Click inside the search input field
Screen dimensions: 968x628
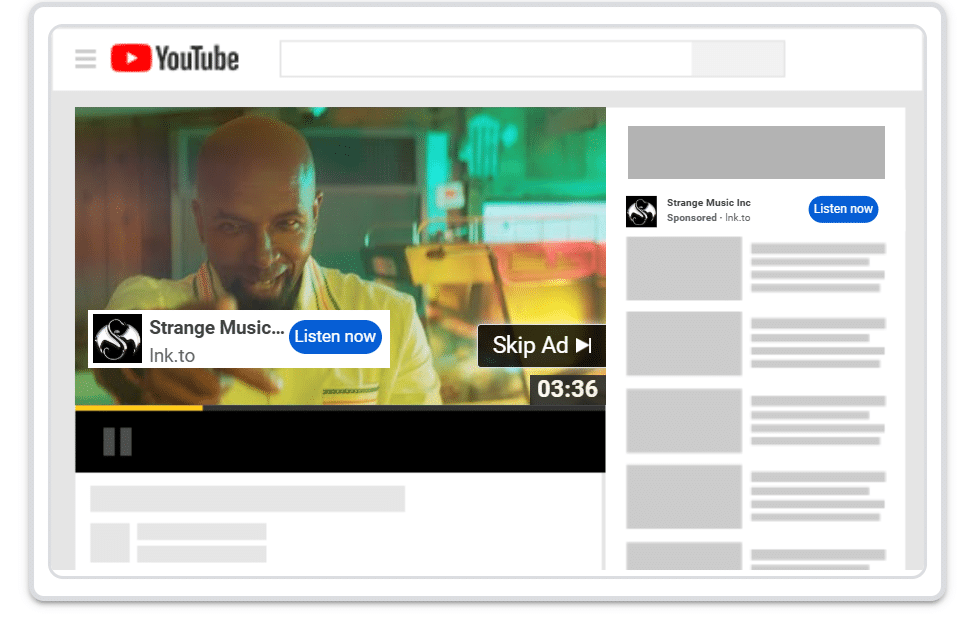click(485, 58)
